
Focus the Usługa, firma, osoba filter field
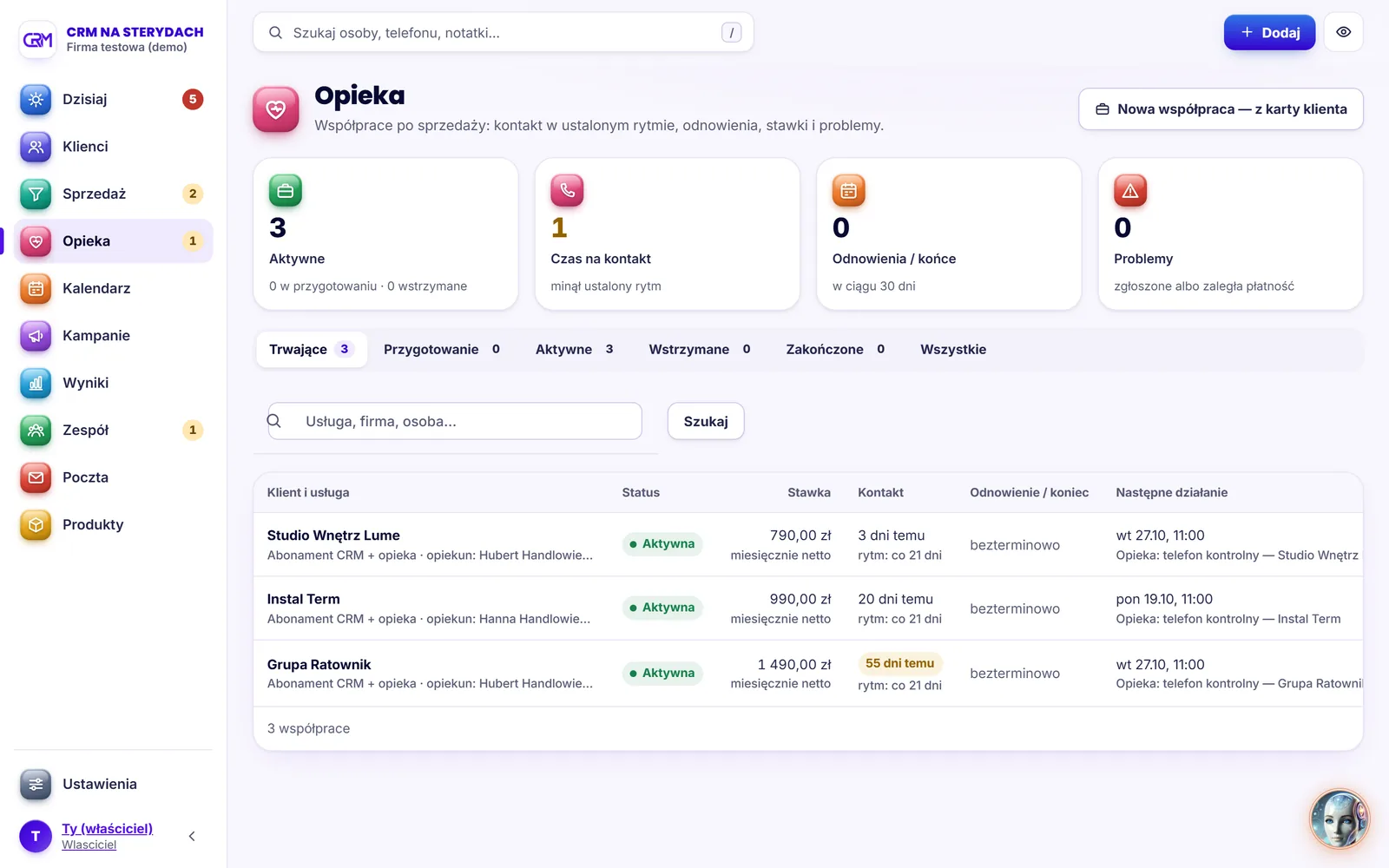pyautogui.click(x=455, y=421)
